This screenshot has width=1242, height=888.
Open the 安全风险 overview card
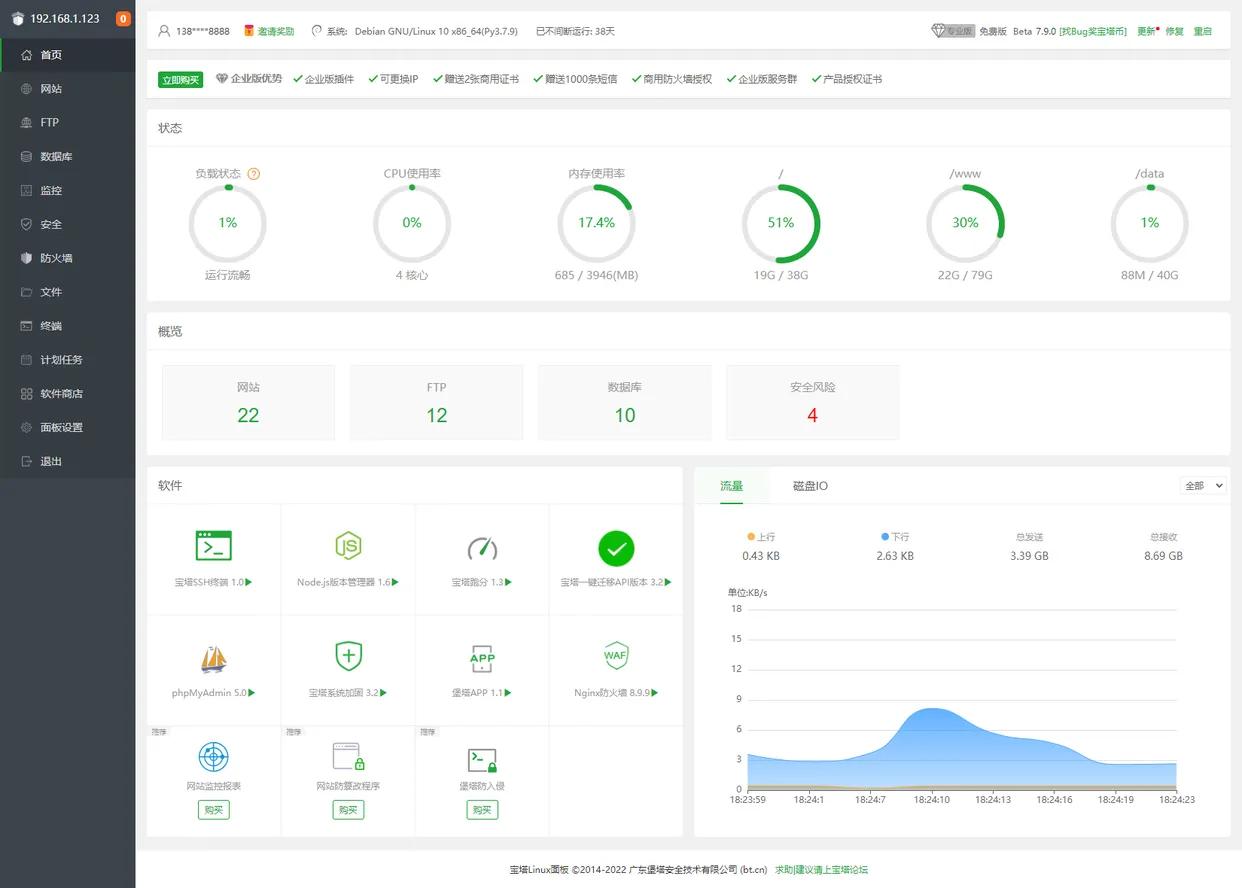pyautogui.click(x=812, y=402)
